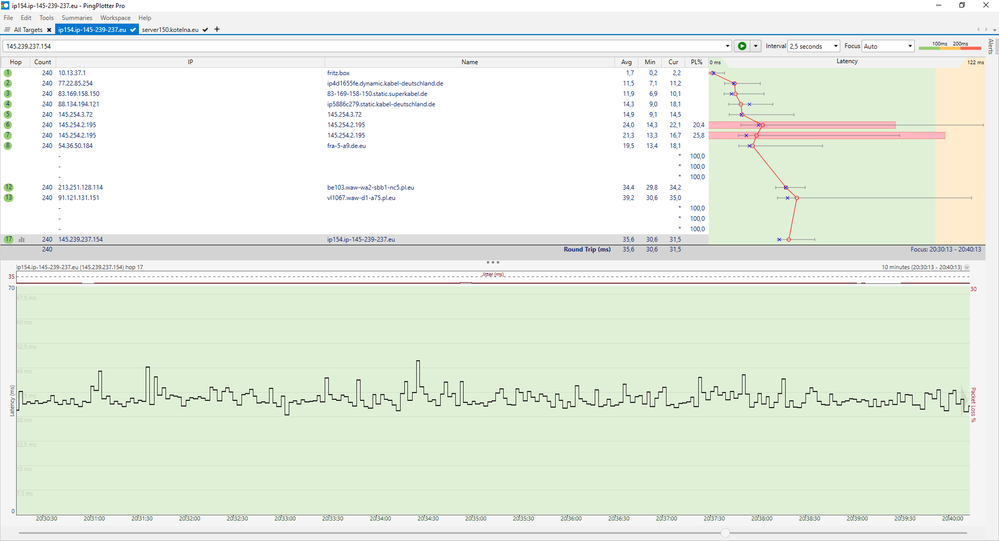The height and width of the screenshot is (541, 999).
Task: Open the Workspace menu
Action: coord(115,18)
